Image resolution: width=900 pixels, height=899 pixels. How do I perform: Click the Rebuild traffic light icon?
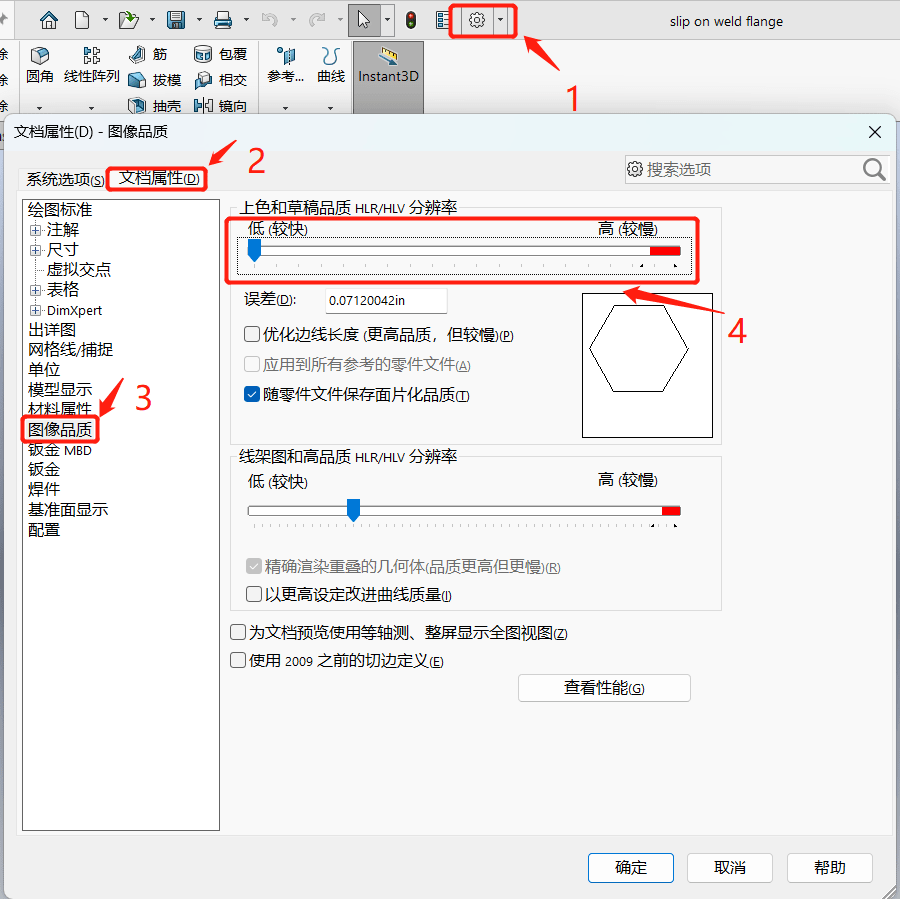pos(410,21)
